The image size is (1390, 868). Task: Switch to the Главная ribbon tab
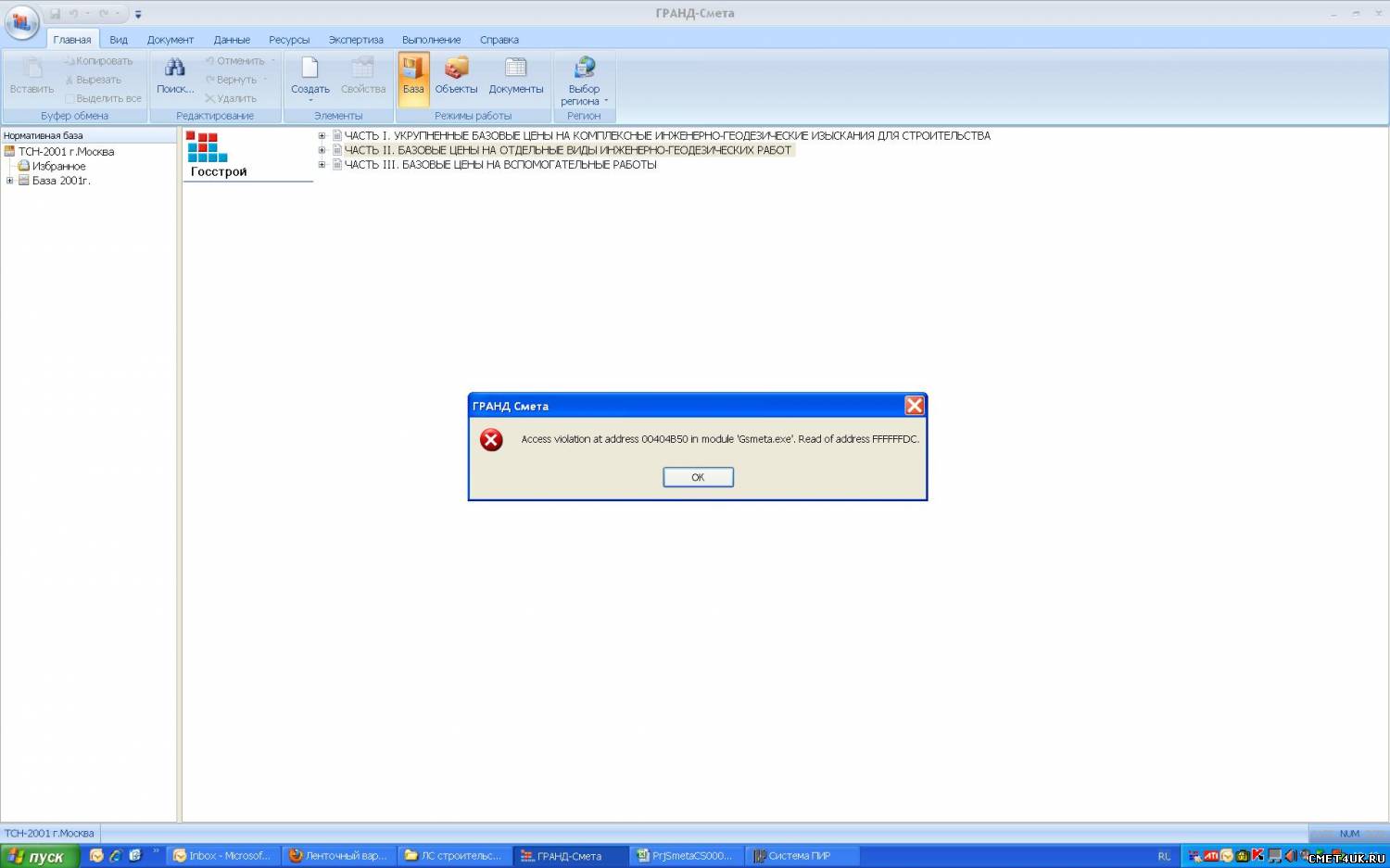(72, 40)
